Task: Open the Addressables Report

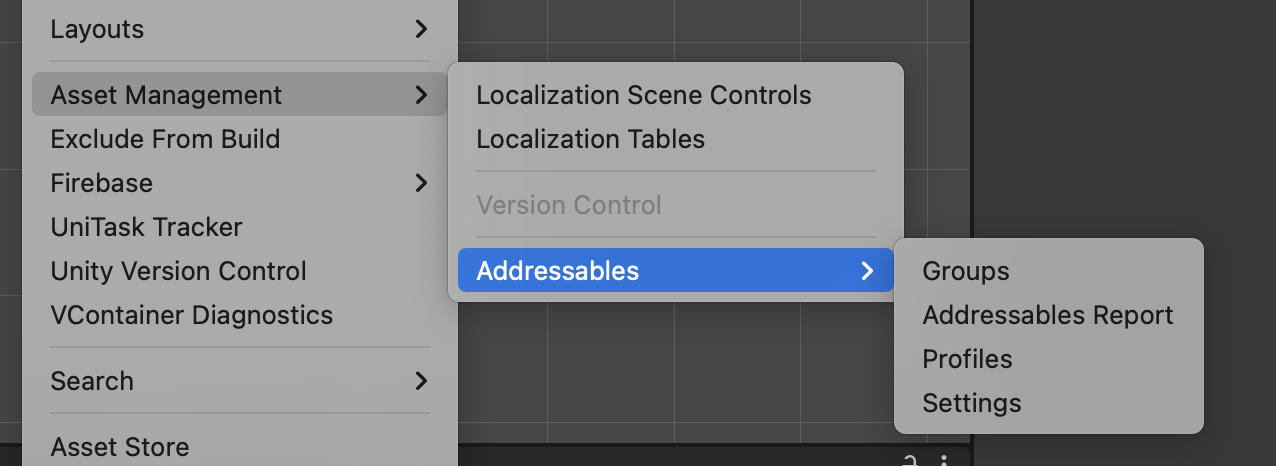Action: [1047, 315]
